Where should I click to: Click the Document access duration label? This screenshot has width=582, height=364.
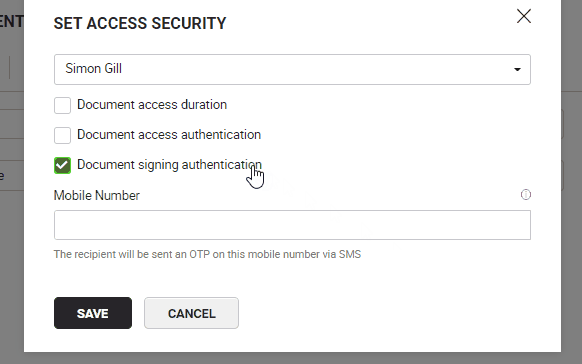152,105
